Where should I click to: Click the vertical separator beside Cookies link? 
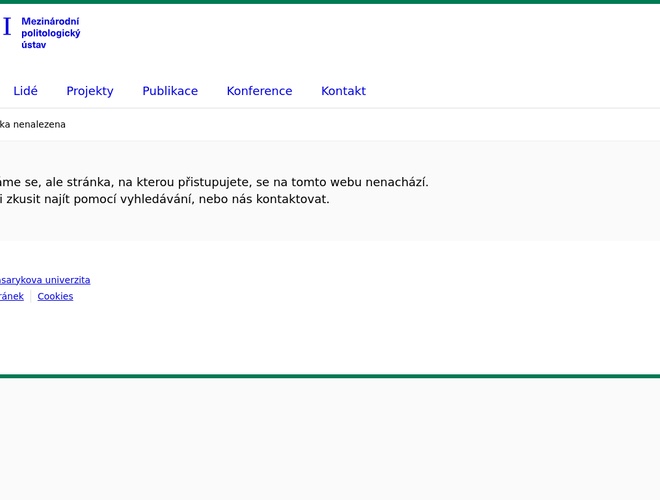click(x=30, y=297)
